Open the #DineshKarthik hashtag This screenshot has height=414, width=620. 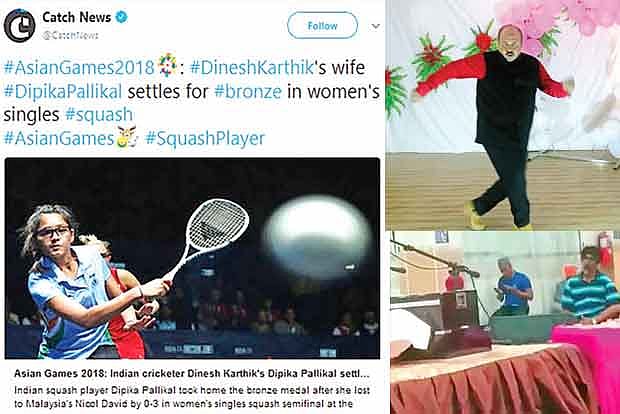(x=252, y=67)
